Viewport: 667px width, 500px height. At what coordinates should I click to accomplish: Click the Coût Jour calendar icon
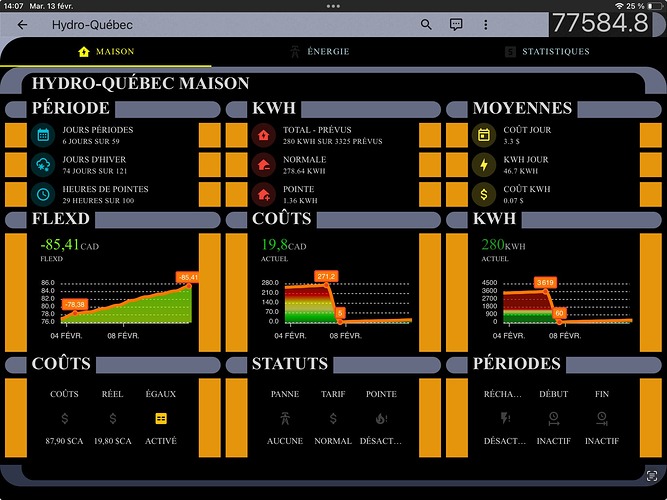pos(484,135)
